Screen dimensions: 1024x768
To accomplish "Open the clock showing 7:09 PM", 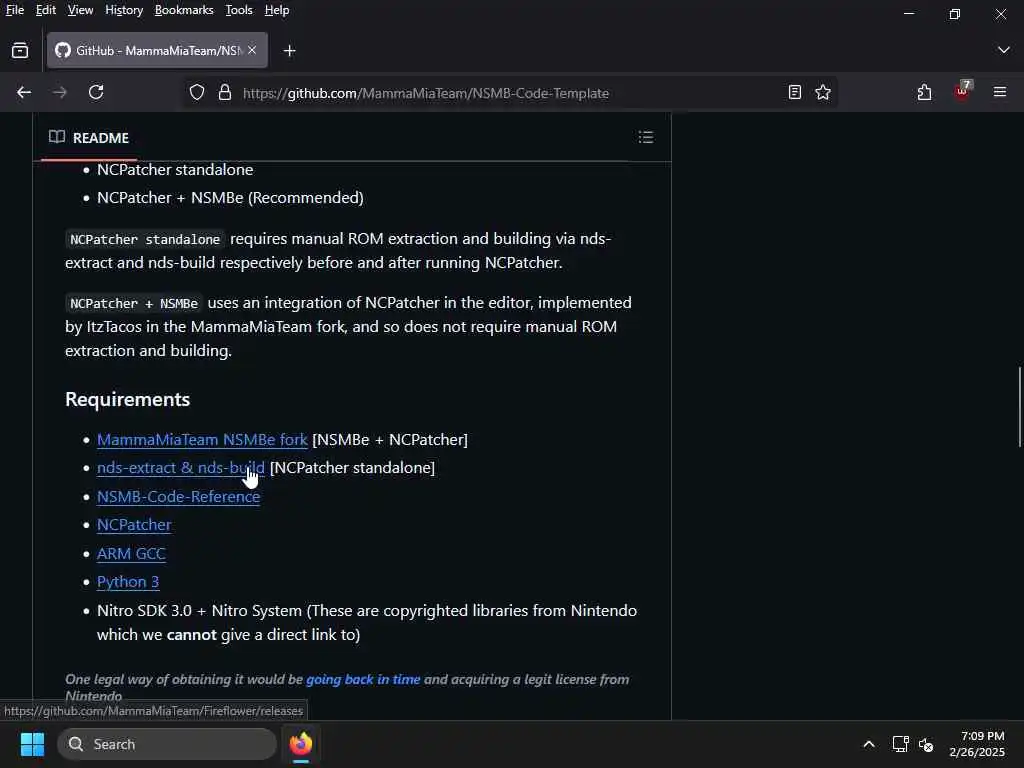I will point(977,744).
